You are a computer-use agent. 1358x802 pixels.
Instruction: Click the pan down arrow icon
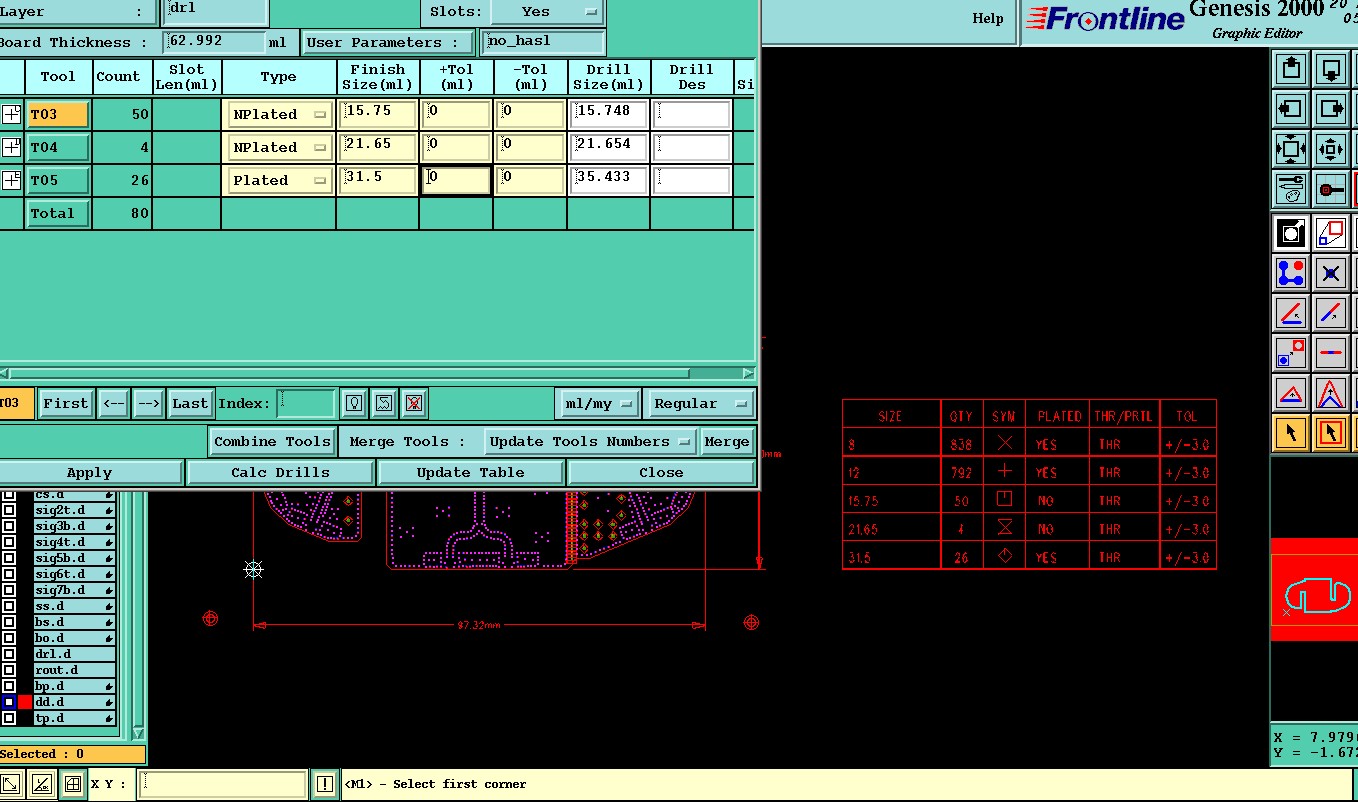tap(1331, 68)
